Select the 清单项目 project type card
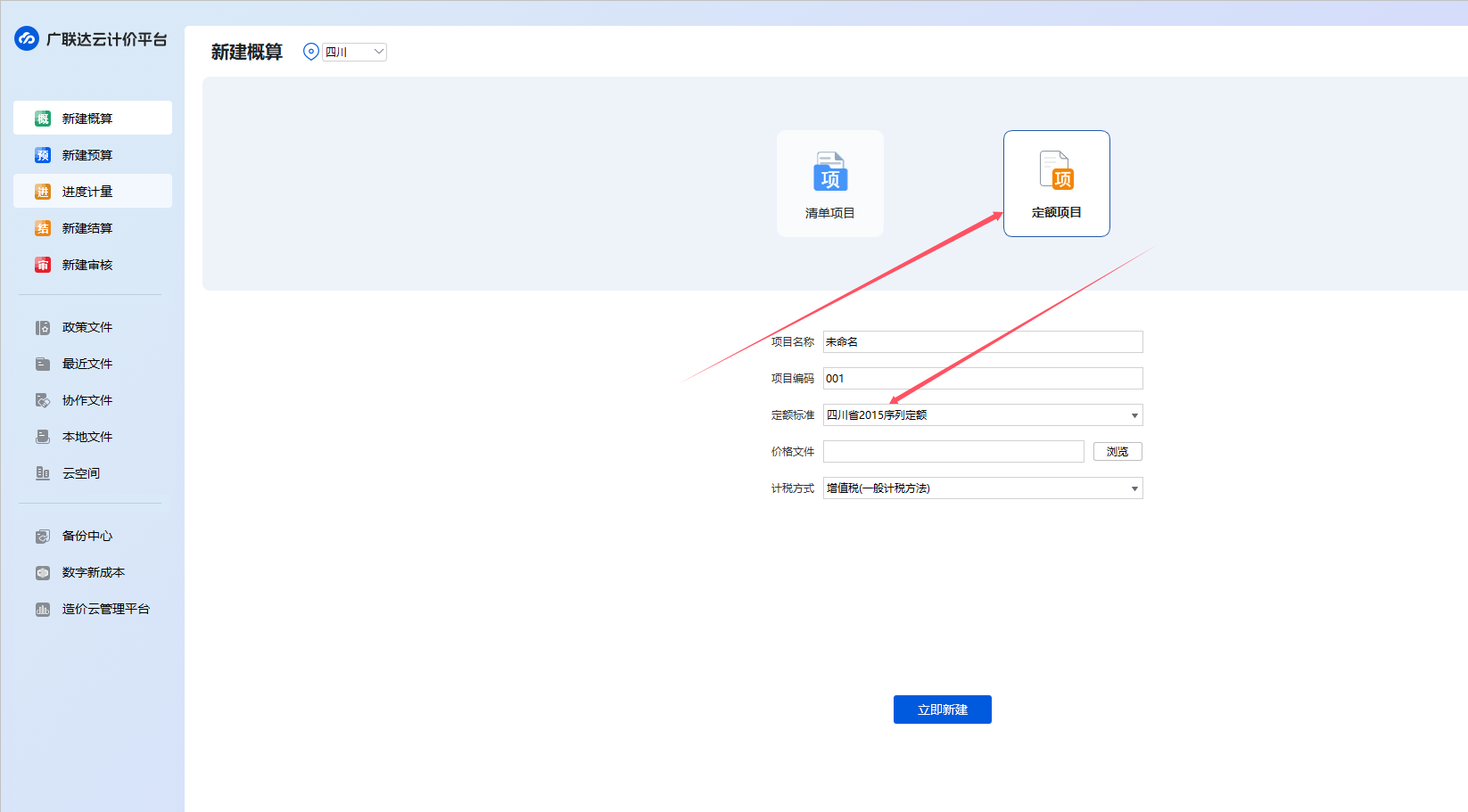Screen dimensions: 1468x812 click(x=830, y=184)
